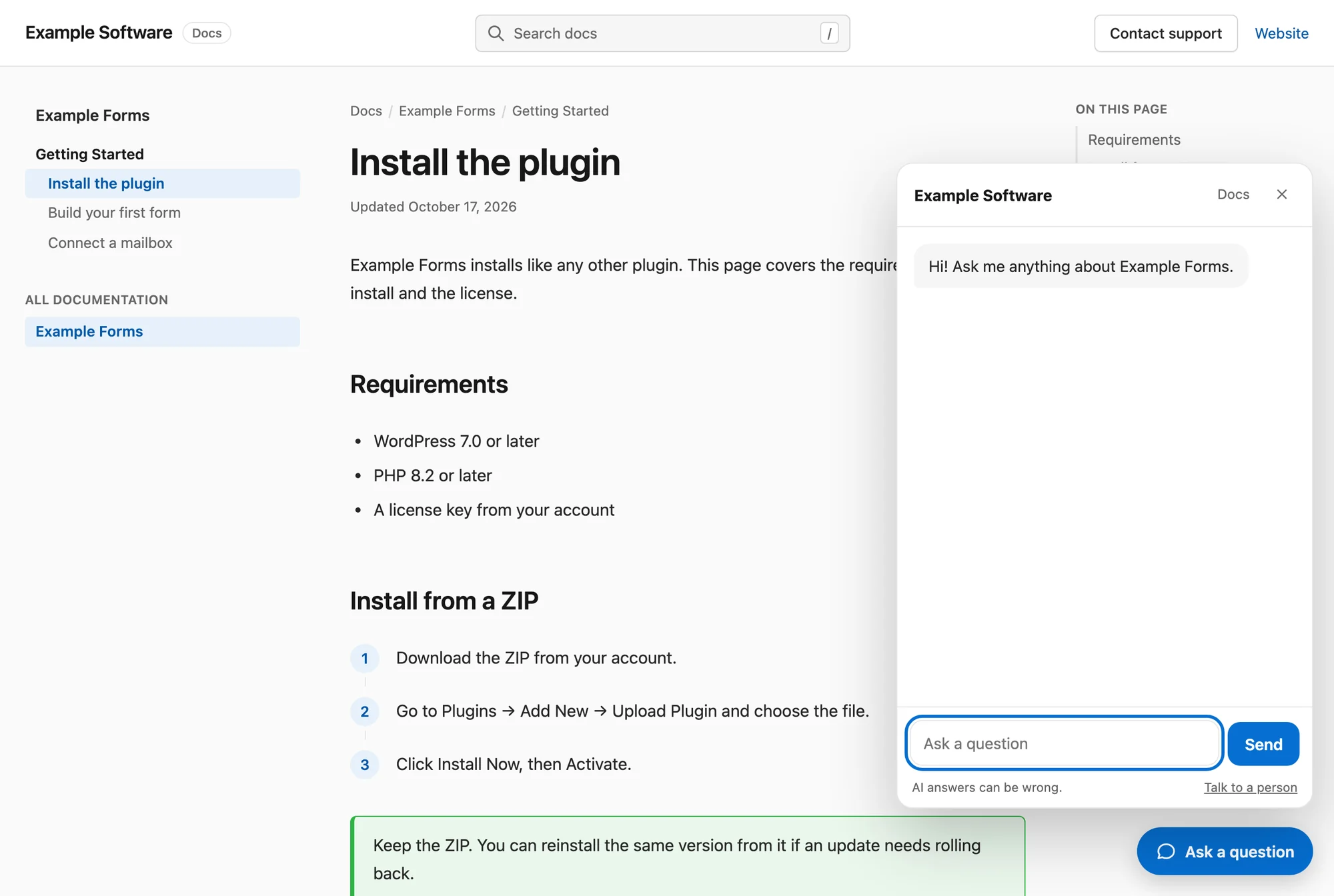1334x896 pixels.
Task: Send the chat message
Action: pos(1263,744)
